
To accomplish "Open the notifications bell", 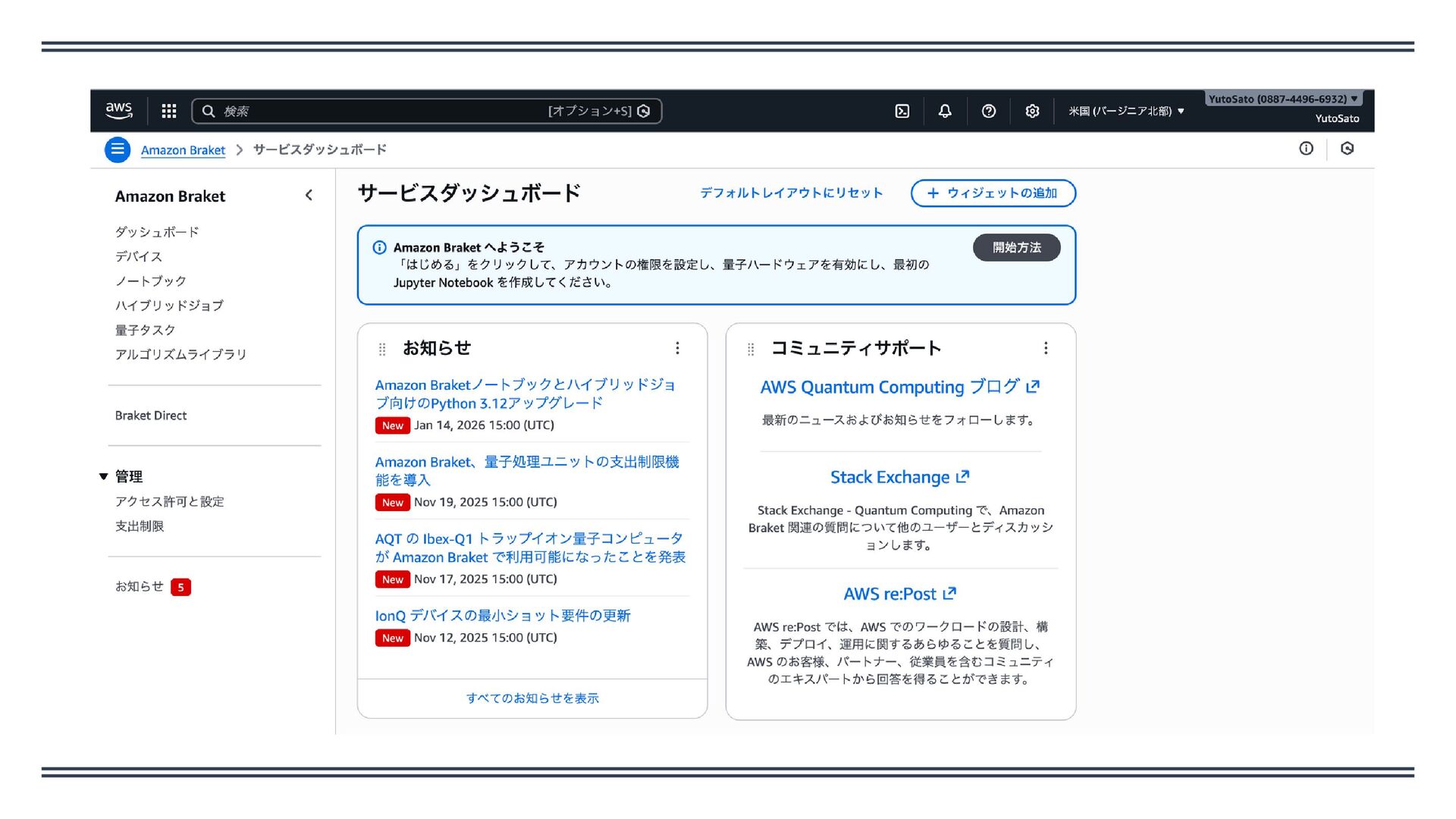I will point(945,111).
